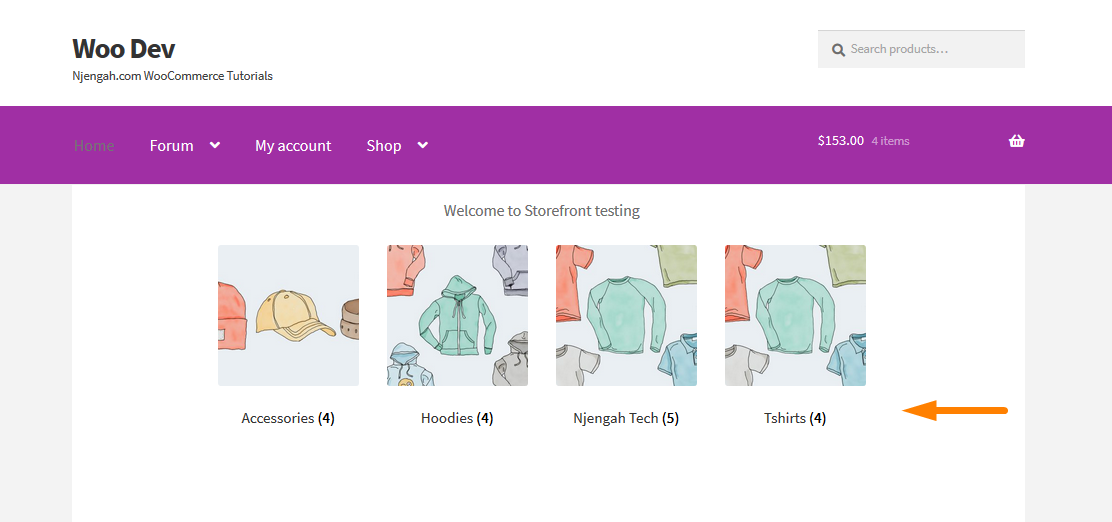Expand the Forum menu chevron
This screenshot has height=522, width=1112.
[x=215, y=145]
